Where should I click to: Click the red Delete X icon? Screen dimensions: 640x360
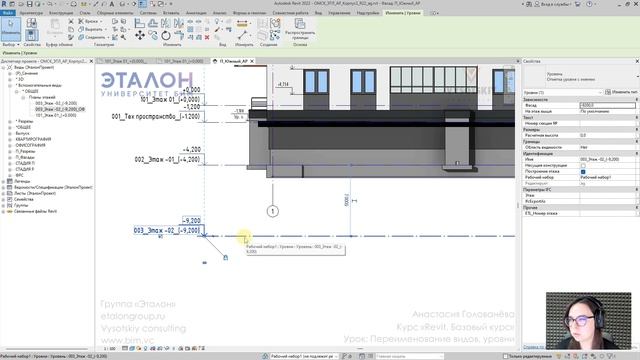pos(207,37)
